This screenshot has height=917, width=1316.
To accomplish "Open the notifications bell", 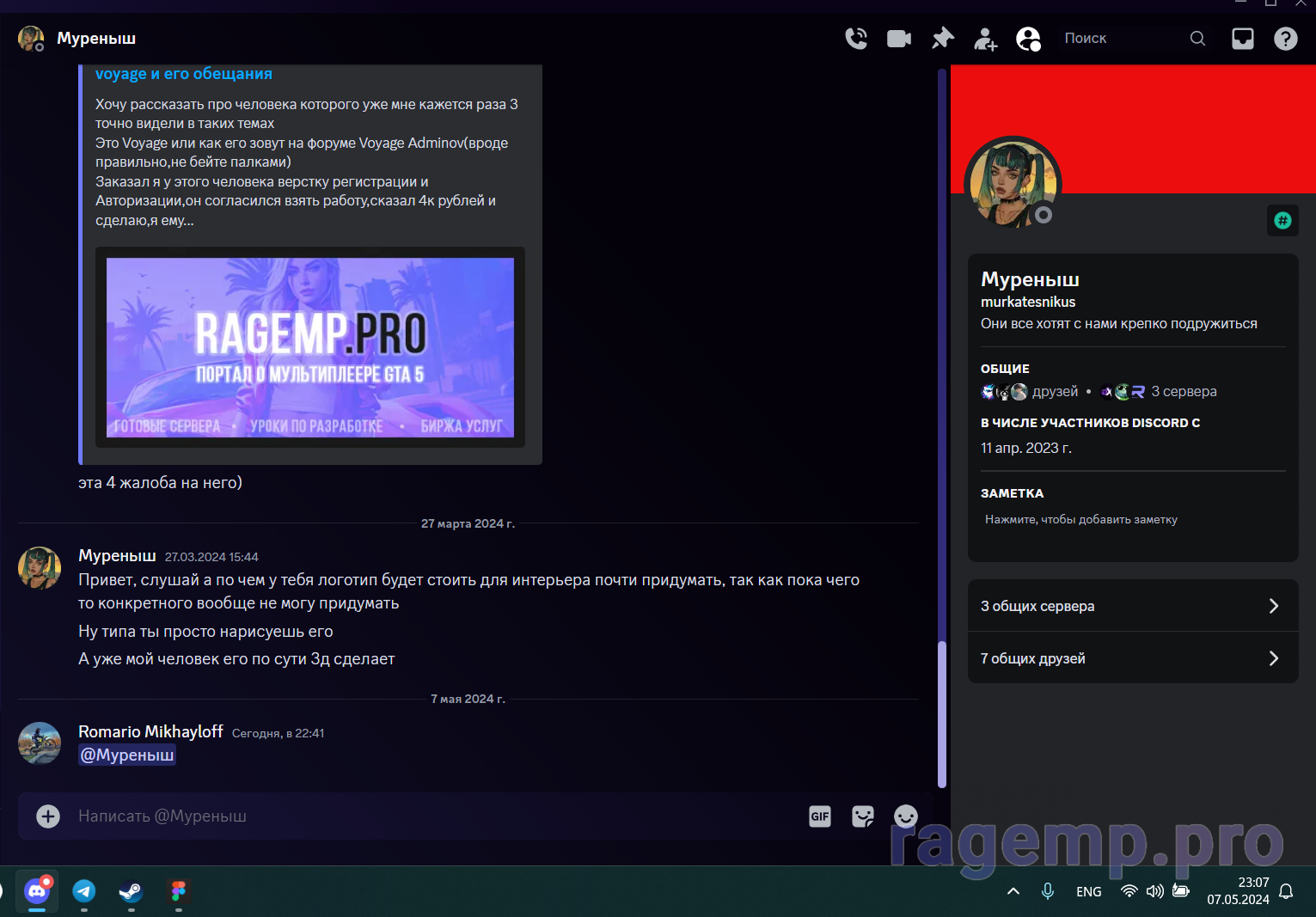I will click(1286, 891).
